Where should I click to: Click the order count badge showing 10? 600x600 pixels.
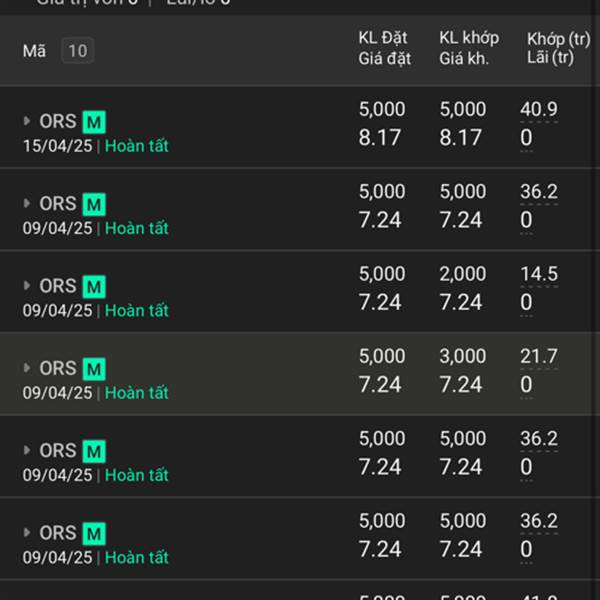(x=78, y=51)
